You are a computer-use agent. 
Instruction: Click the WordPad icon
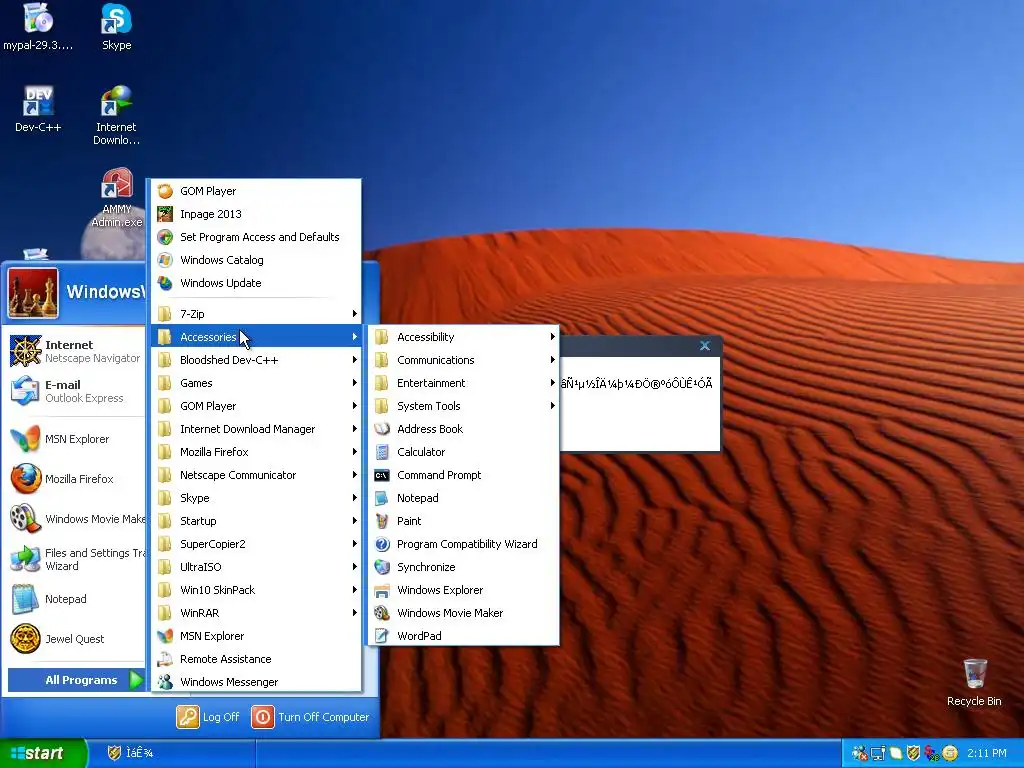(382, 635)
